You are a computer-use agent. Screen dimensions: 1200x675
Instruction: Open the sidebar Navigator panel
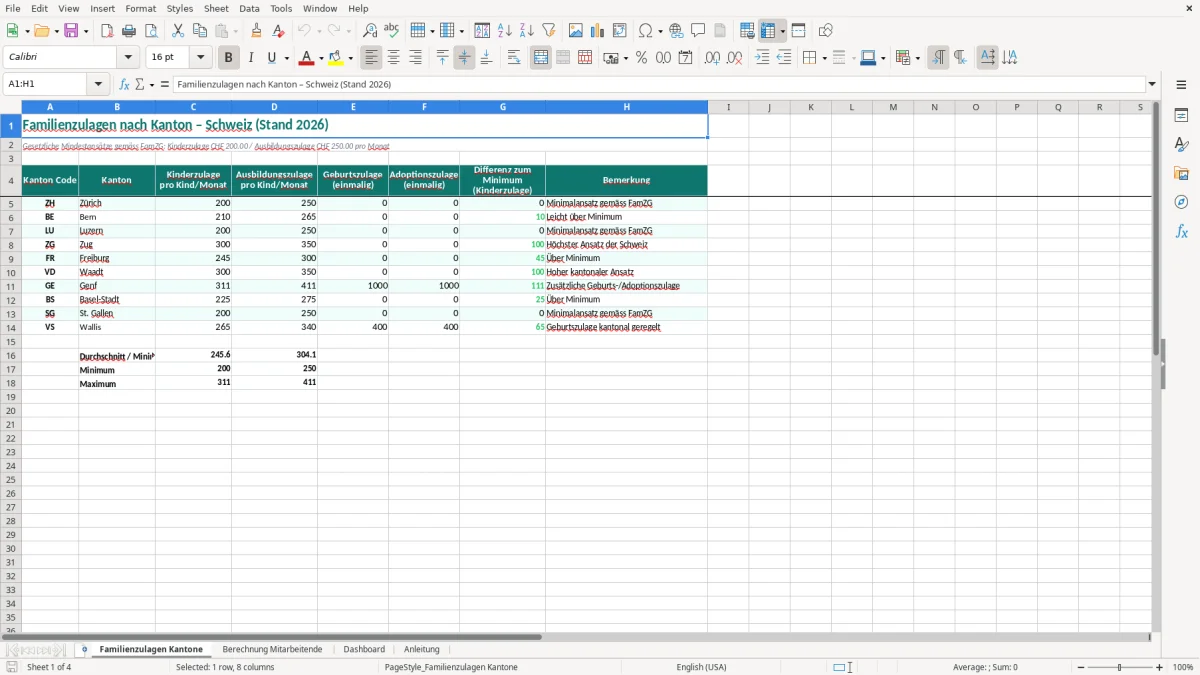1181,202
